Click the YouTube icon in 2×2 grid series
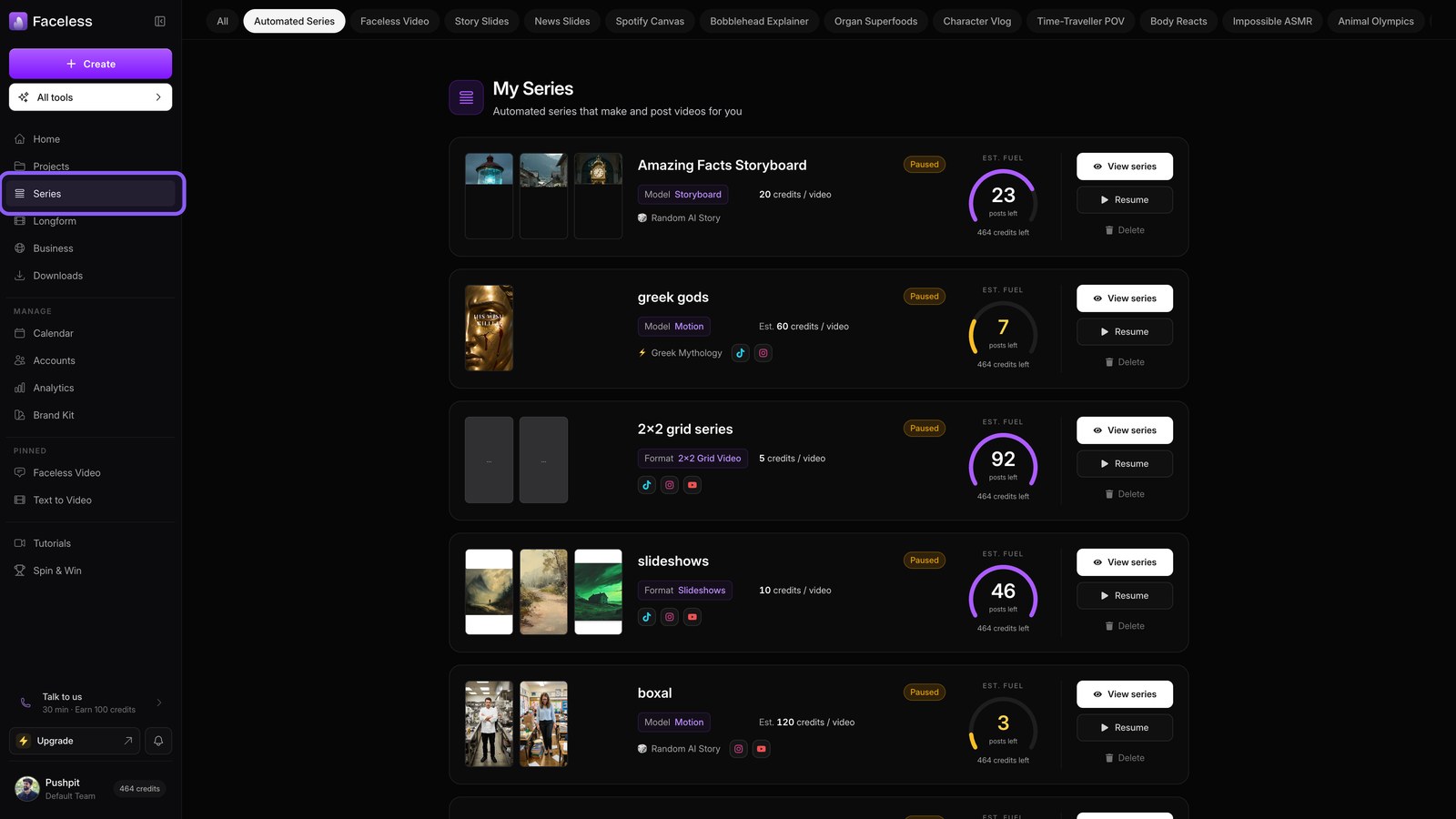Viewport: 1456px width, 819px height. click(x=693, y=485)
